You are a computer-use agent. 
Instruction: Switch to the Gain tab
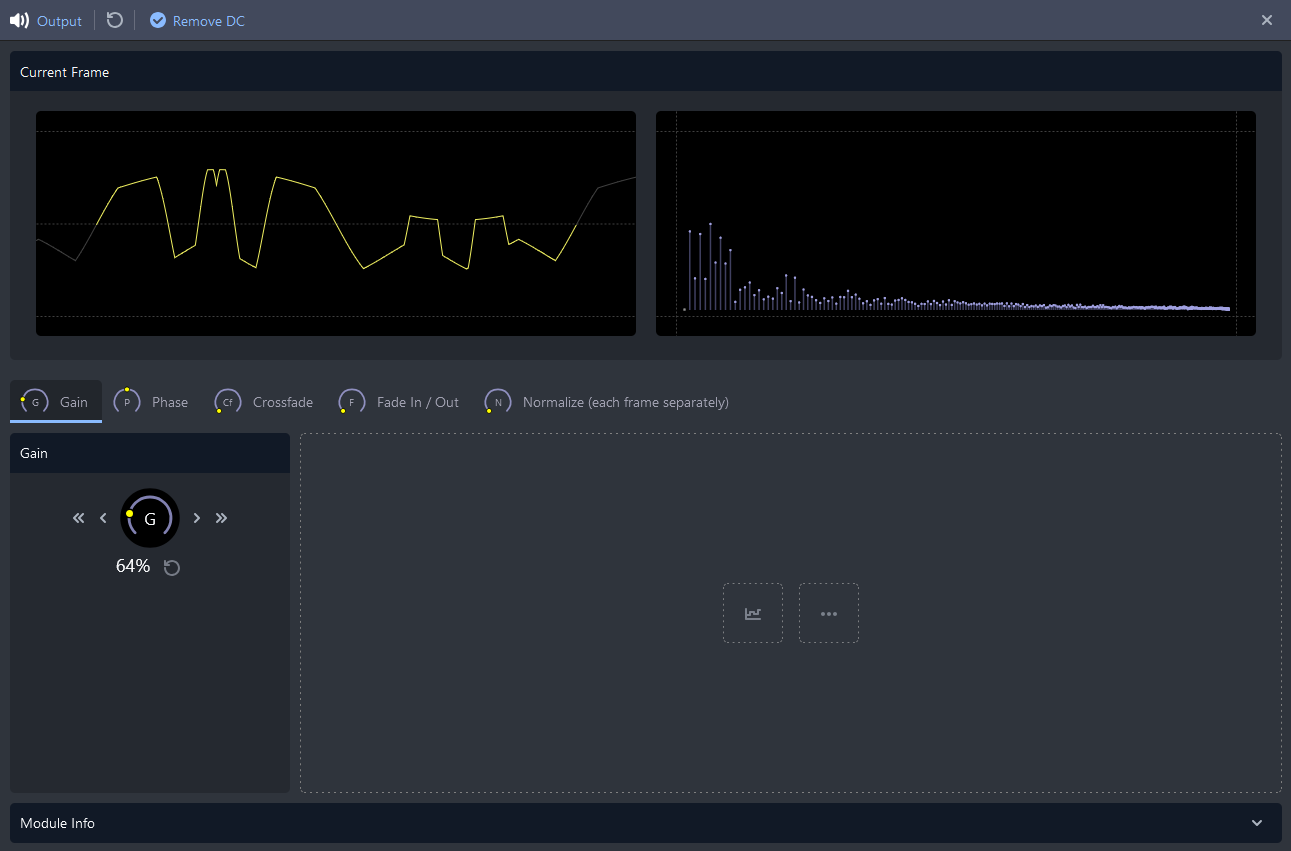point(57,402)
